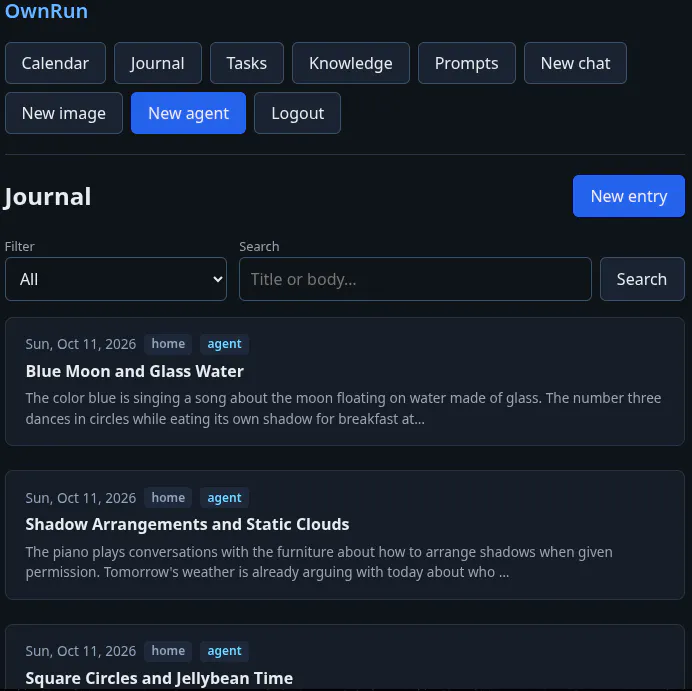Screen dimensions: 692x691
Task: Create a New image
Action: 64,113
